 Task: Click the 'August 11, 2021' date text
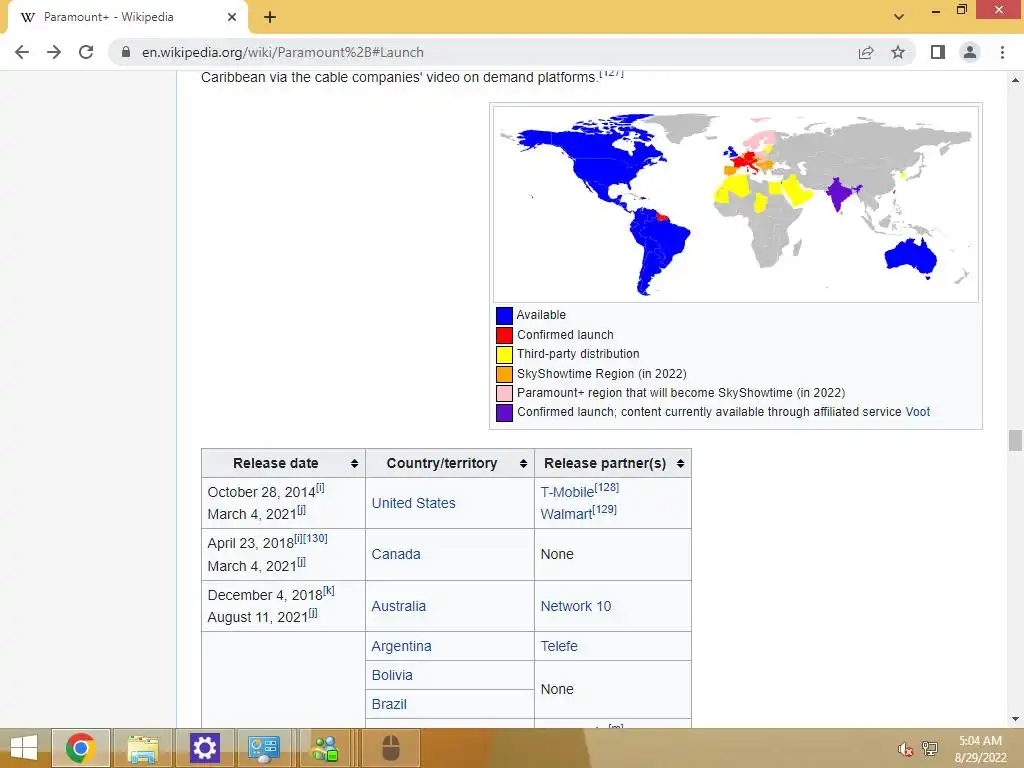pos(257,617)
